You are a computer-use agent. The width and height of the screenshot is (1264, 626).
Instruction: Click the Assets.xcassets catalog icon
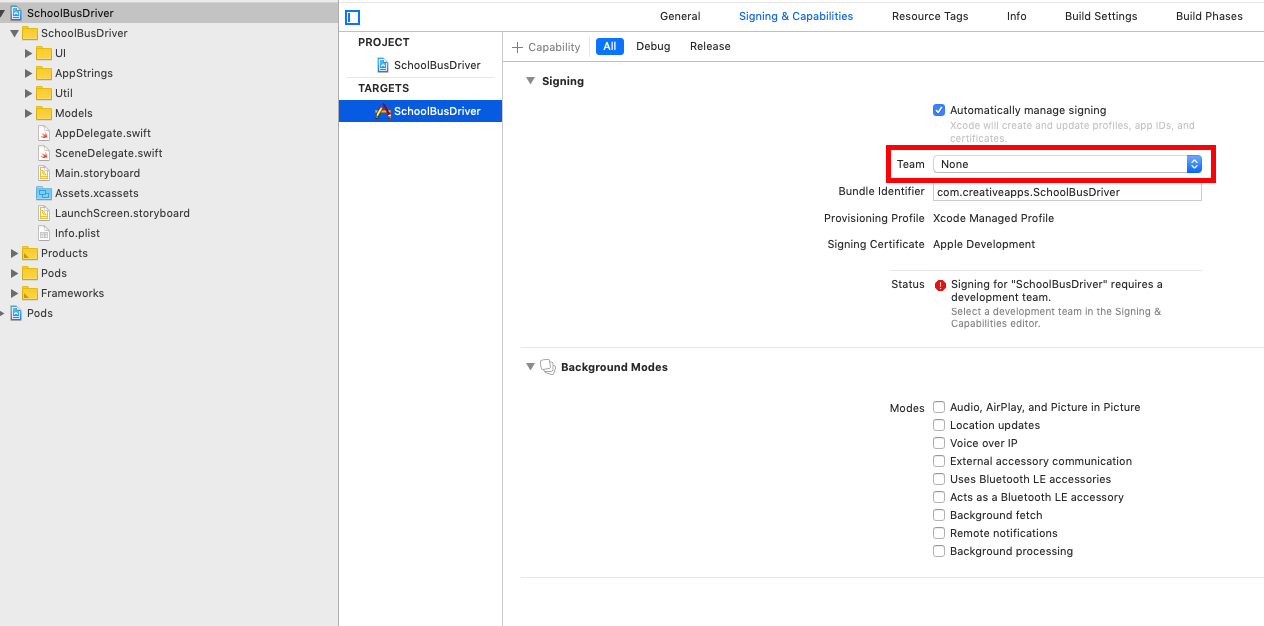44,193
